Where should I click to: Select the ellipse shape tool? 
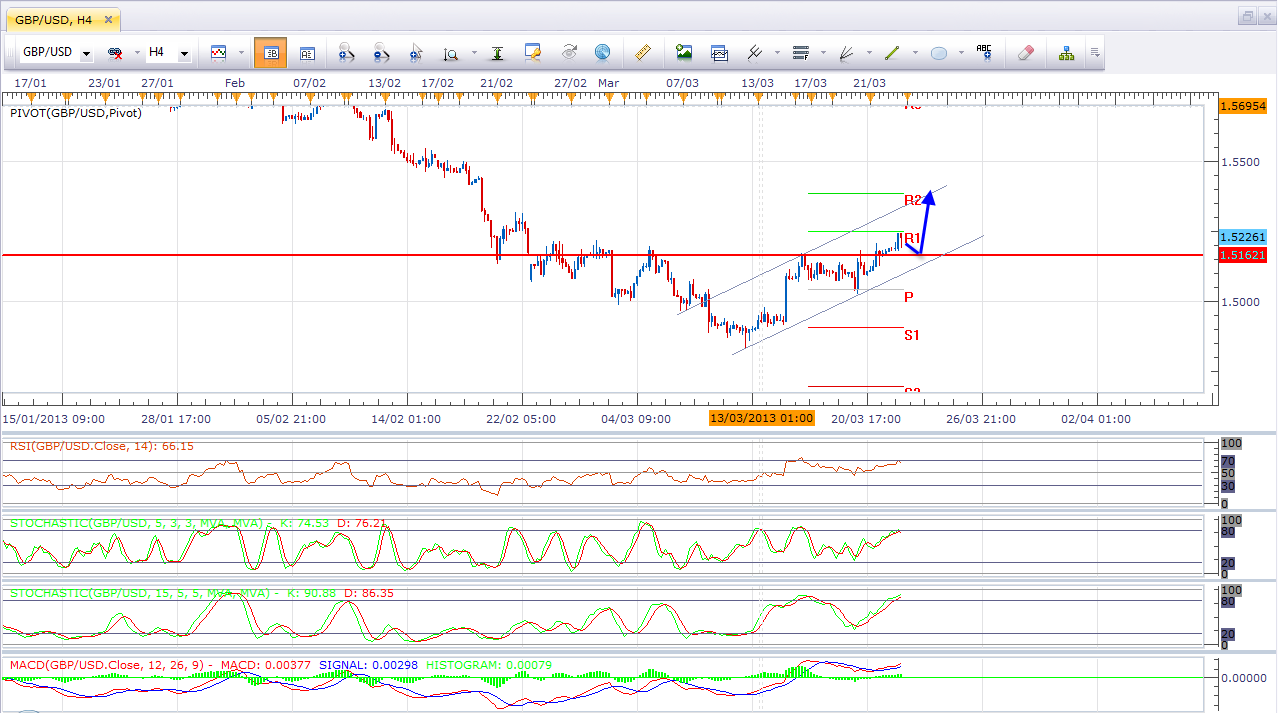939,53
